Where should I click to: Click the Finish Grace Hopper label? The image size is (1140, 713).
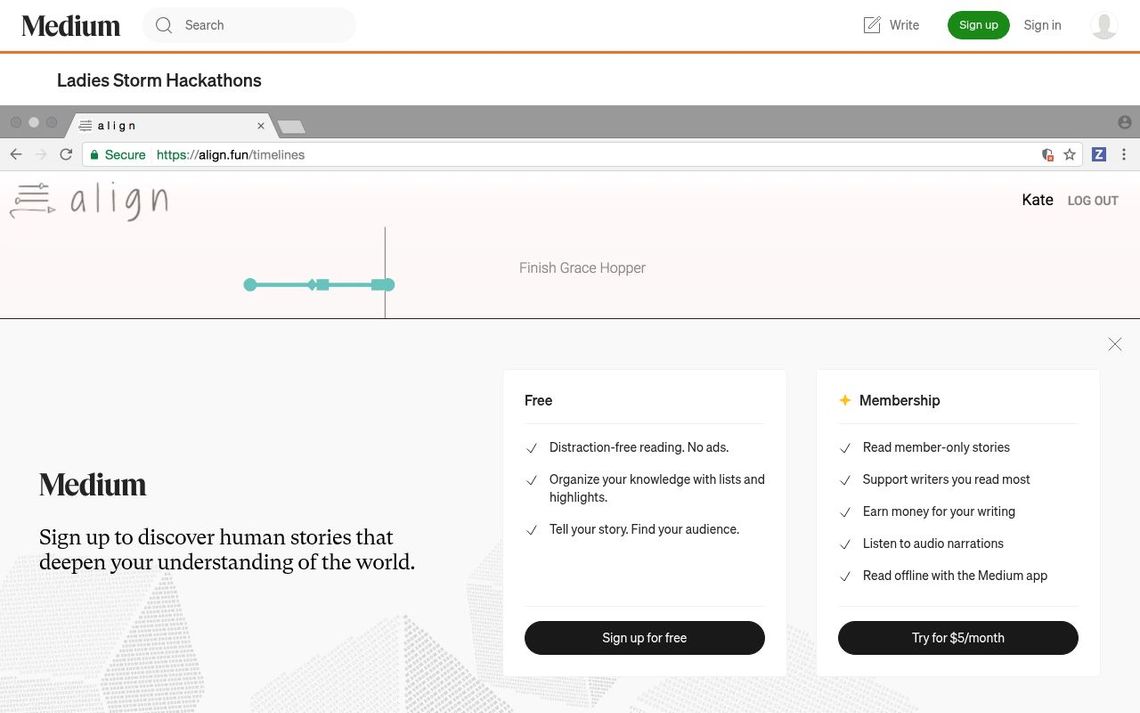pos(582,268)
